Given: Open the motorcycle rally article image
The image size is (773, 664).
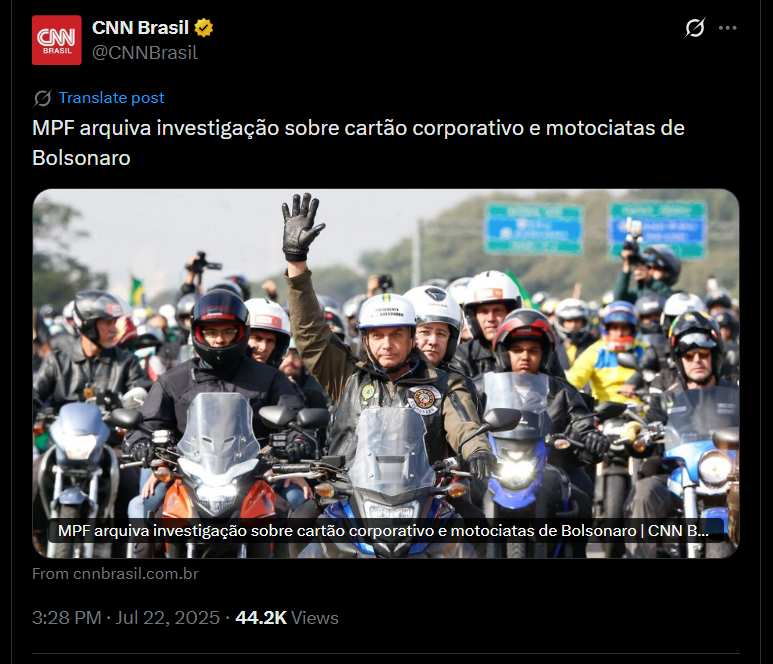Looking at the screenshot, I should tap(386, 373).
